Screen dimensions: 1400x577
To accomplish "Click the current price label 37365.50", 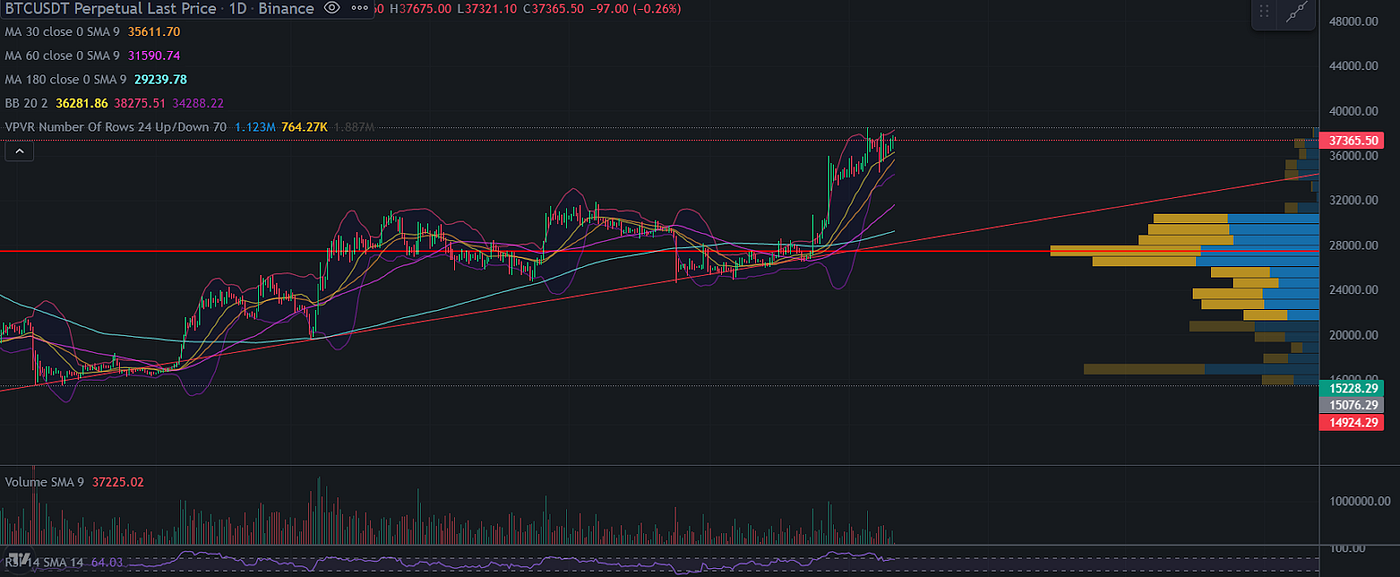I will click(1351, 141).
